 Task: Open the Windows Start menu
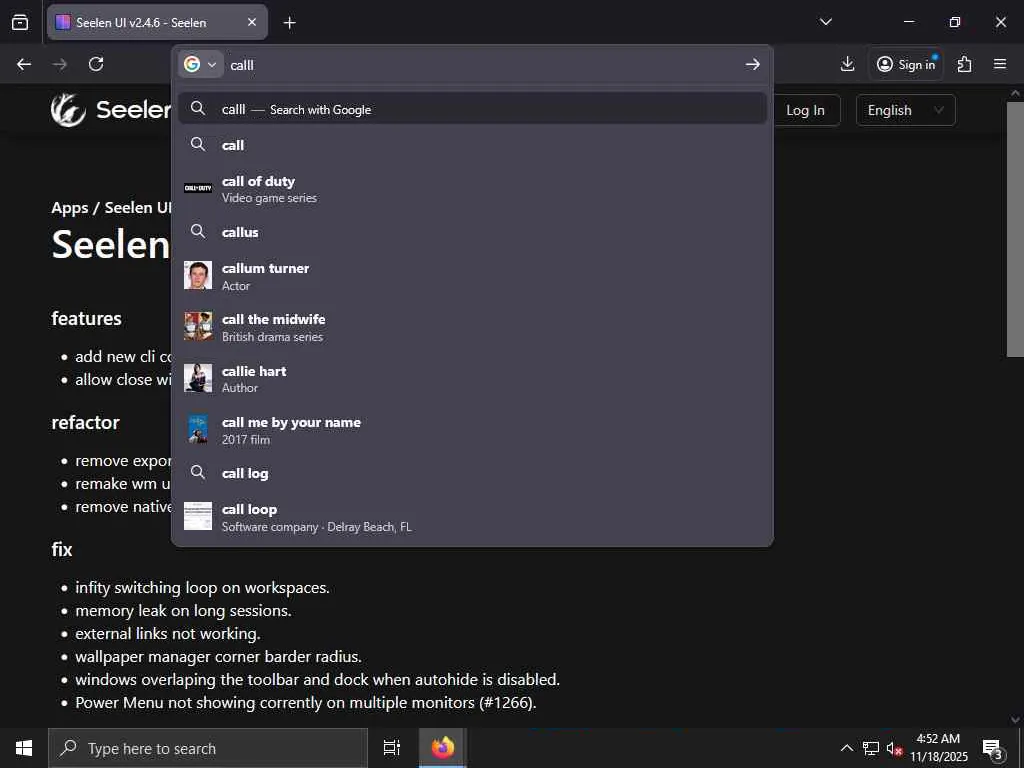point(24,748)
